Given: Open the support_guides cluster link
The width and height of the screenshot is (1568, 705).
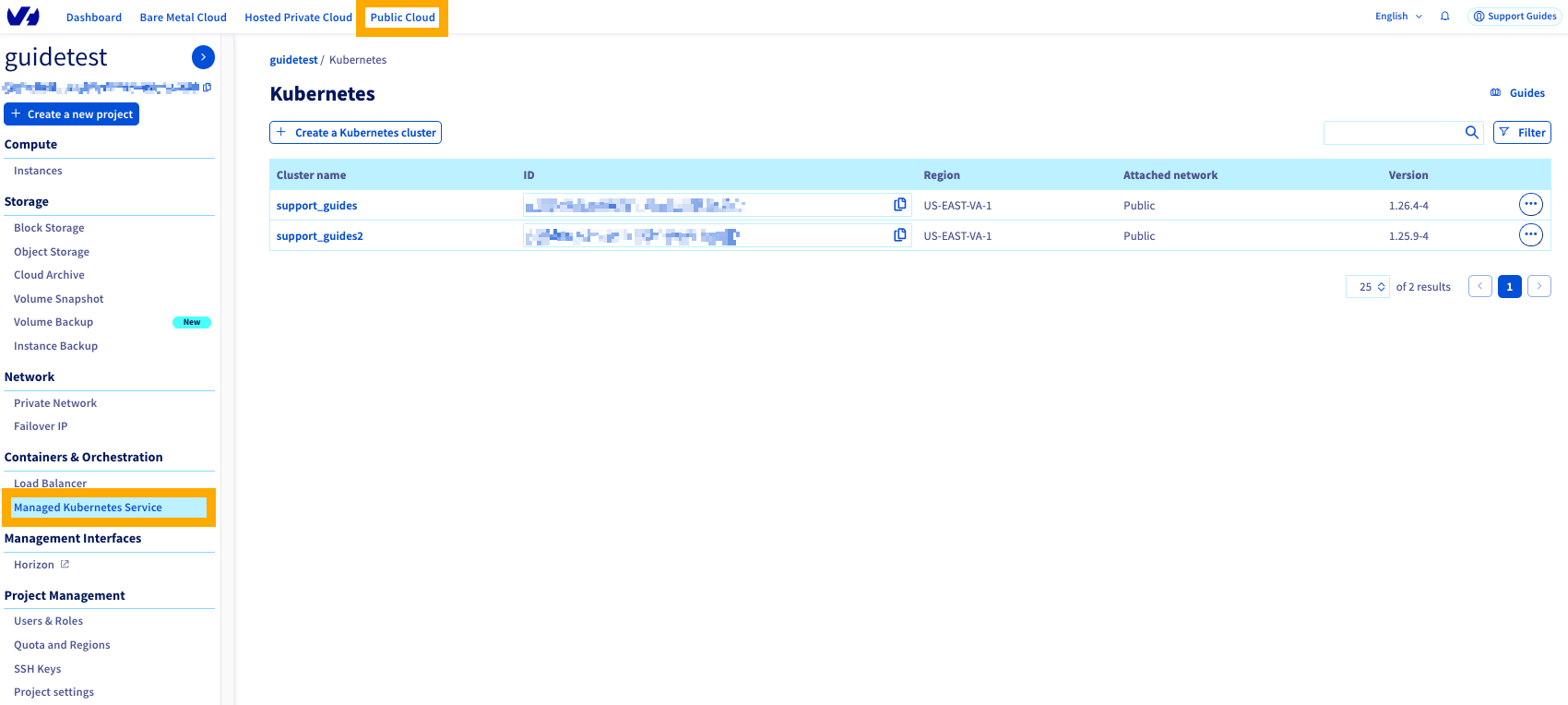Looking at the screenshot, I should click(x=316, y=206).
